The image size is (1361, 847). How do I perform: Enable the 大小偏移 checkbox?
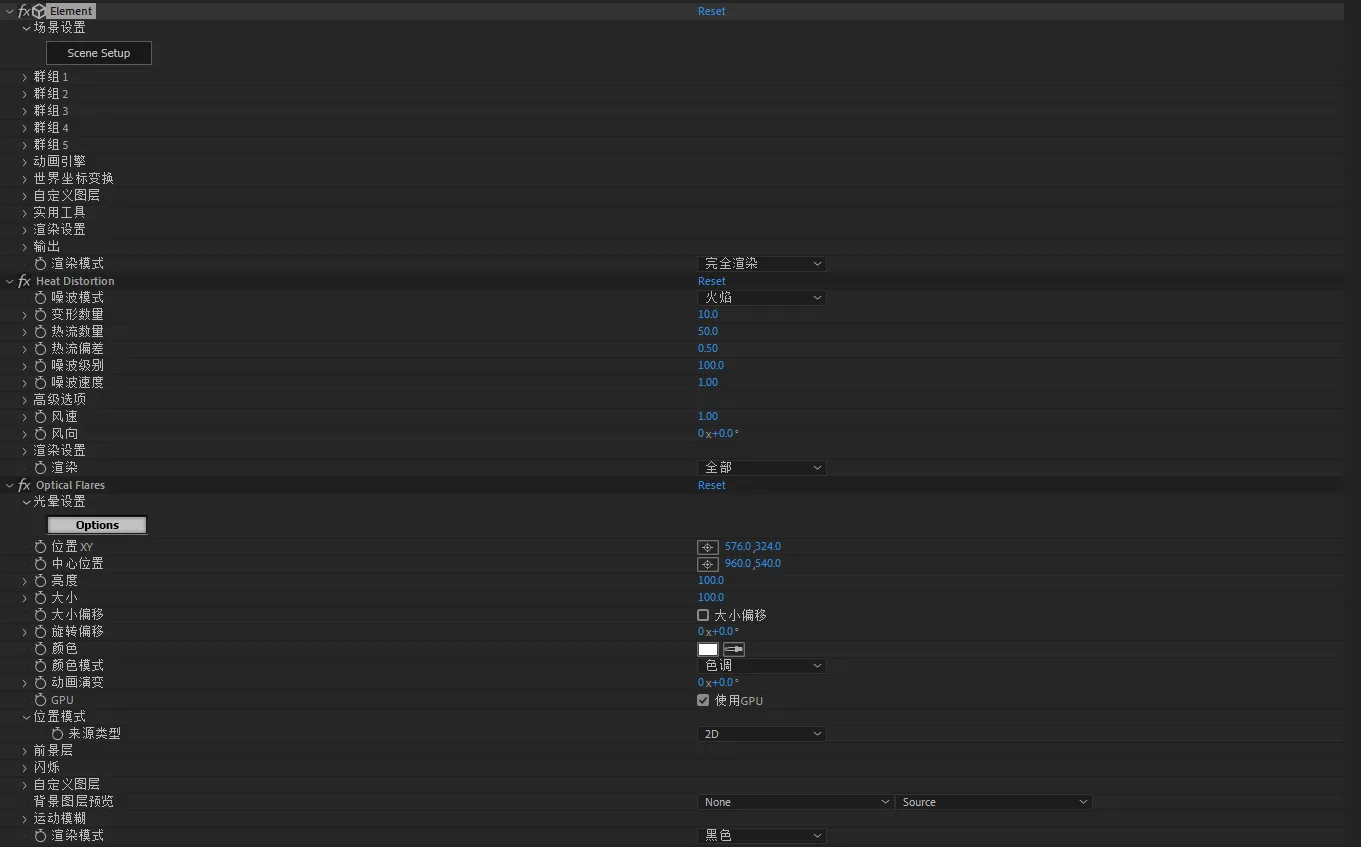coord(703,615)
